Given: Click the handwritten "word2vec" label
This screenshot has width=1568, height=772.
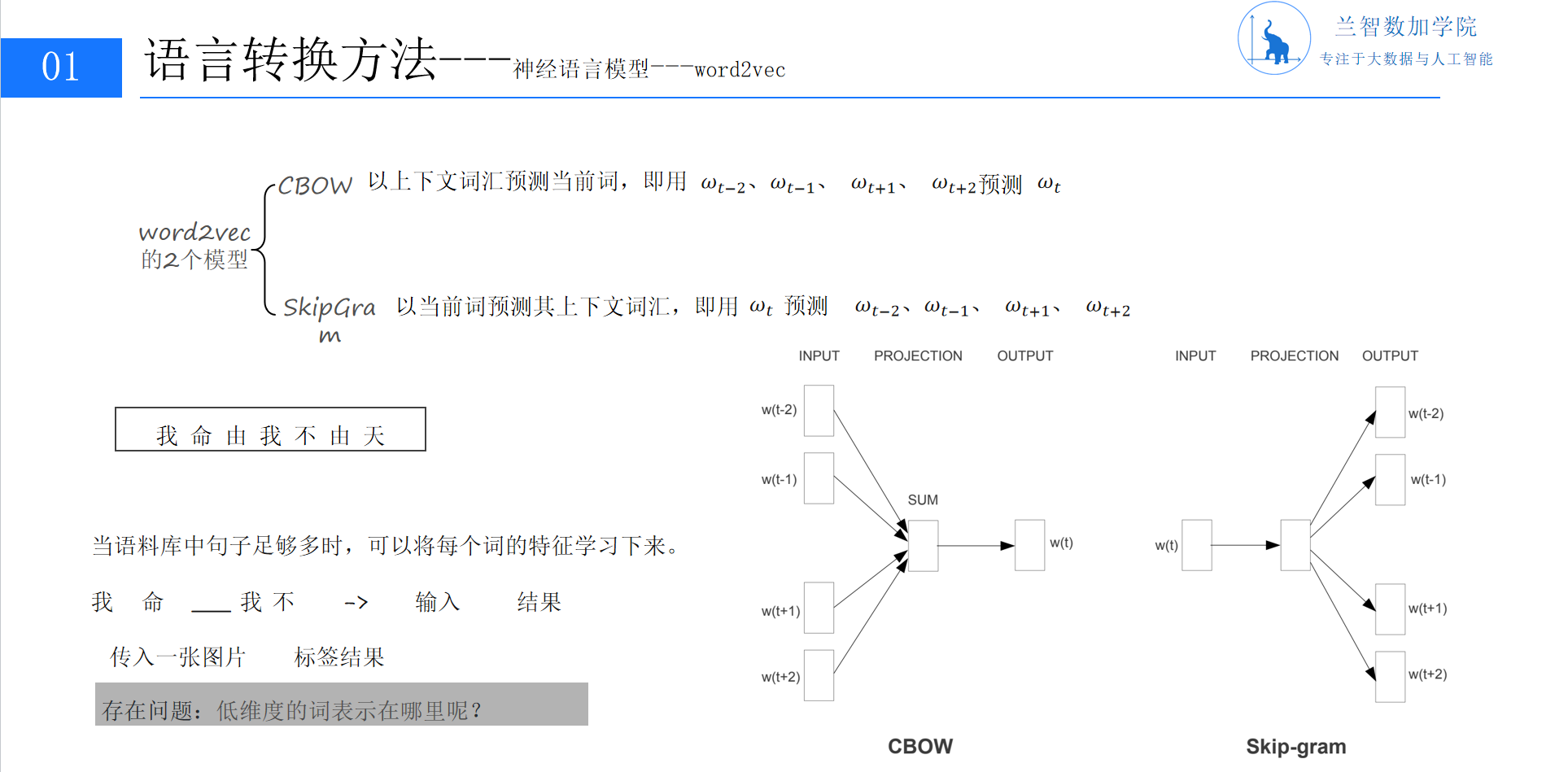Looking at the screenshot, I should click(x=194, y=232).
